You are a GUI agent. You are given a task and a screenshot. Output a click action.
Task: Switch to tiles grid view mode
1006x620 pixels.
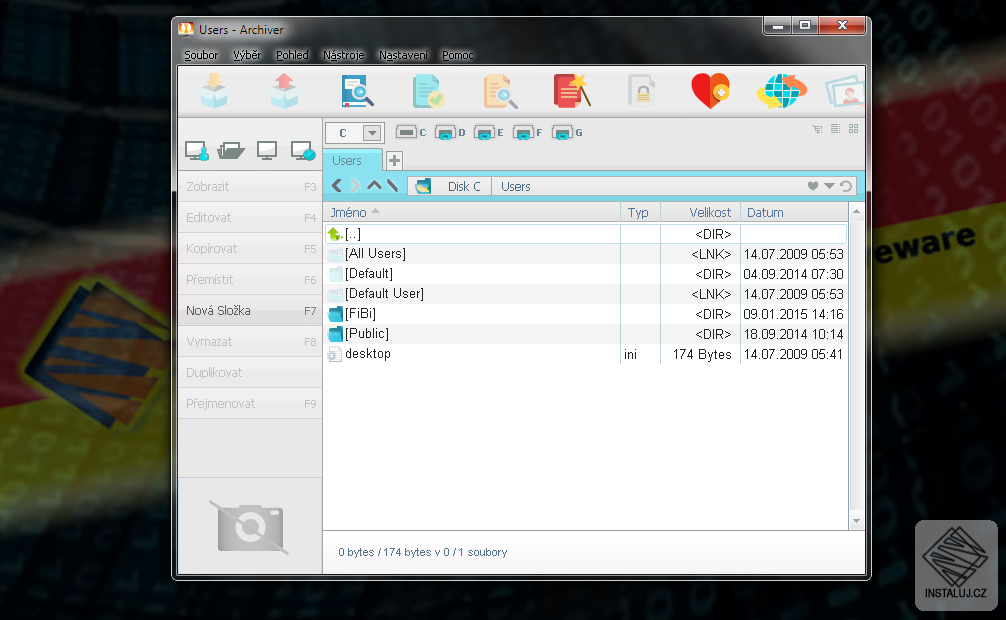click(x=853, y=129)
